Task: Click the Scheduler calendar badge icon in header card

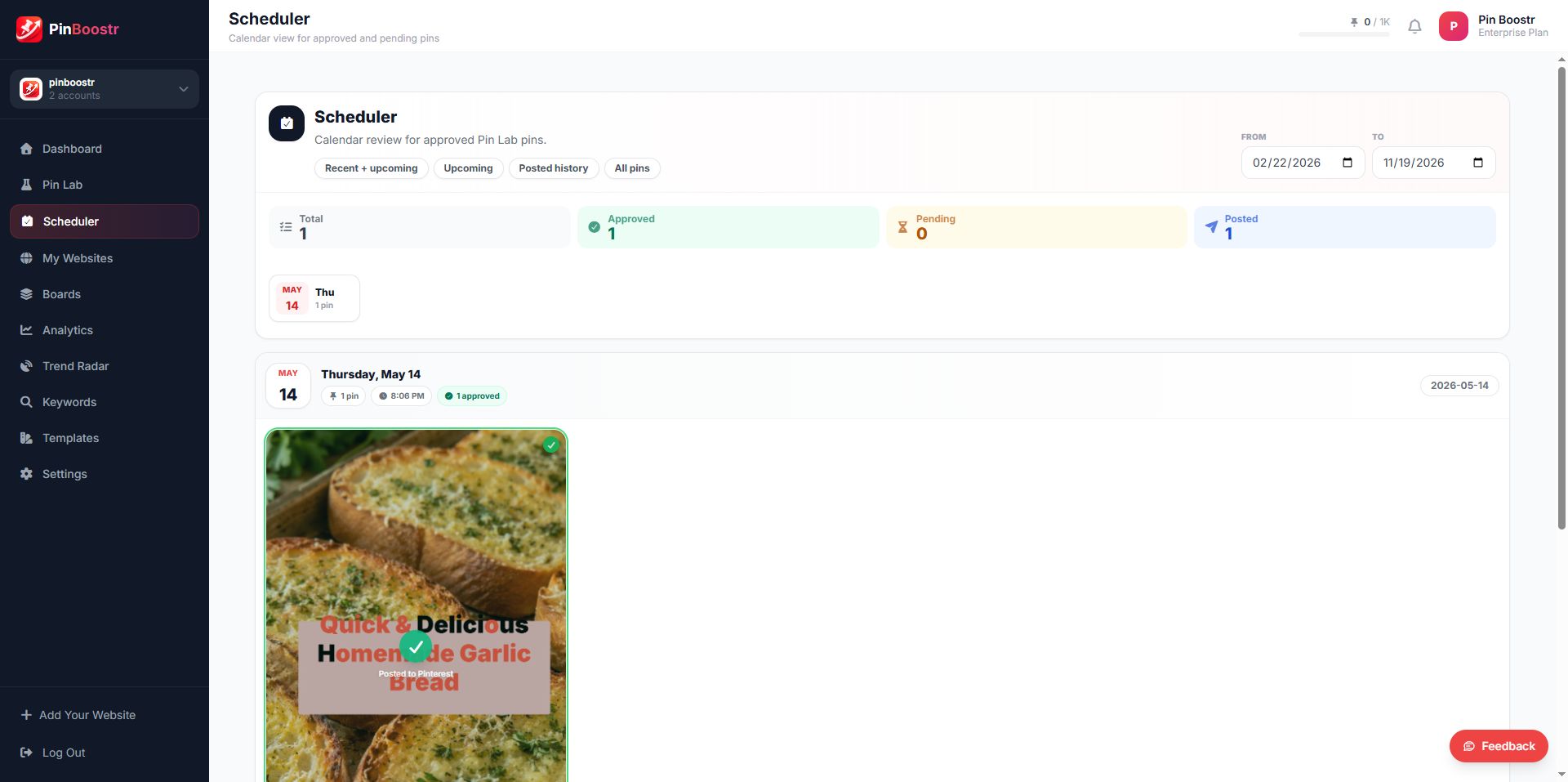Action: point(287,123)
